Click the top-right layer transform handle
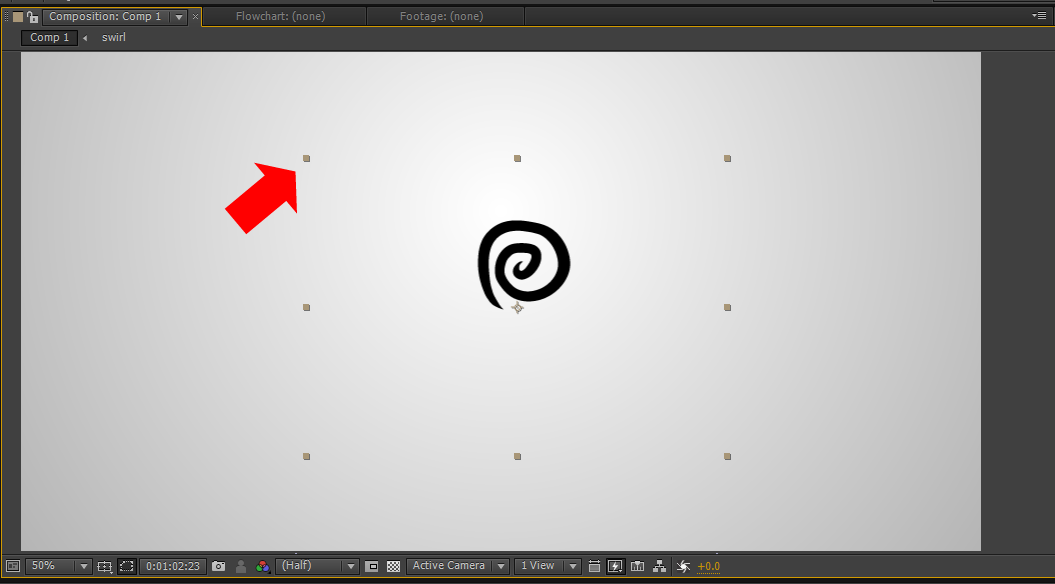 tap(727, 159)
